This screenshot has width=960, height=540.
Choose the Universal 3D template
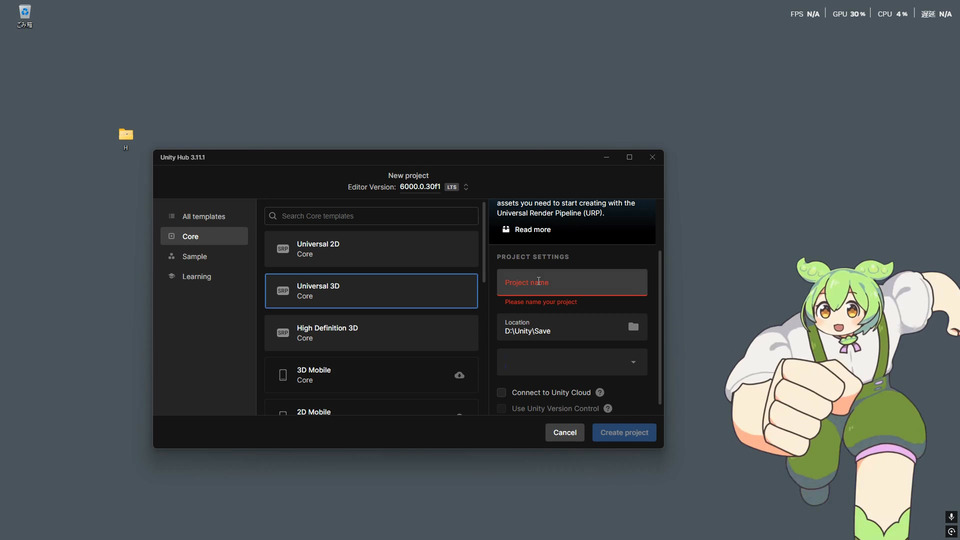click(371, 291)
